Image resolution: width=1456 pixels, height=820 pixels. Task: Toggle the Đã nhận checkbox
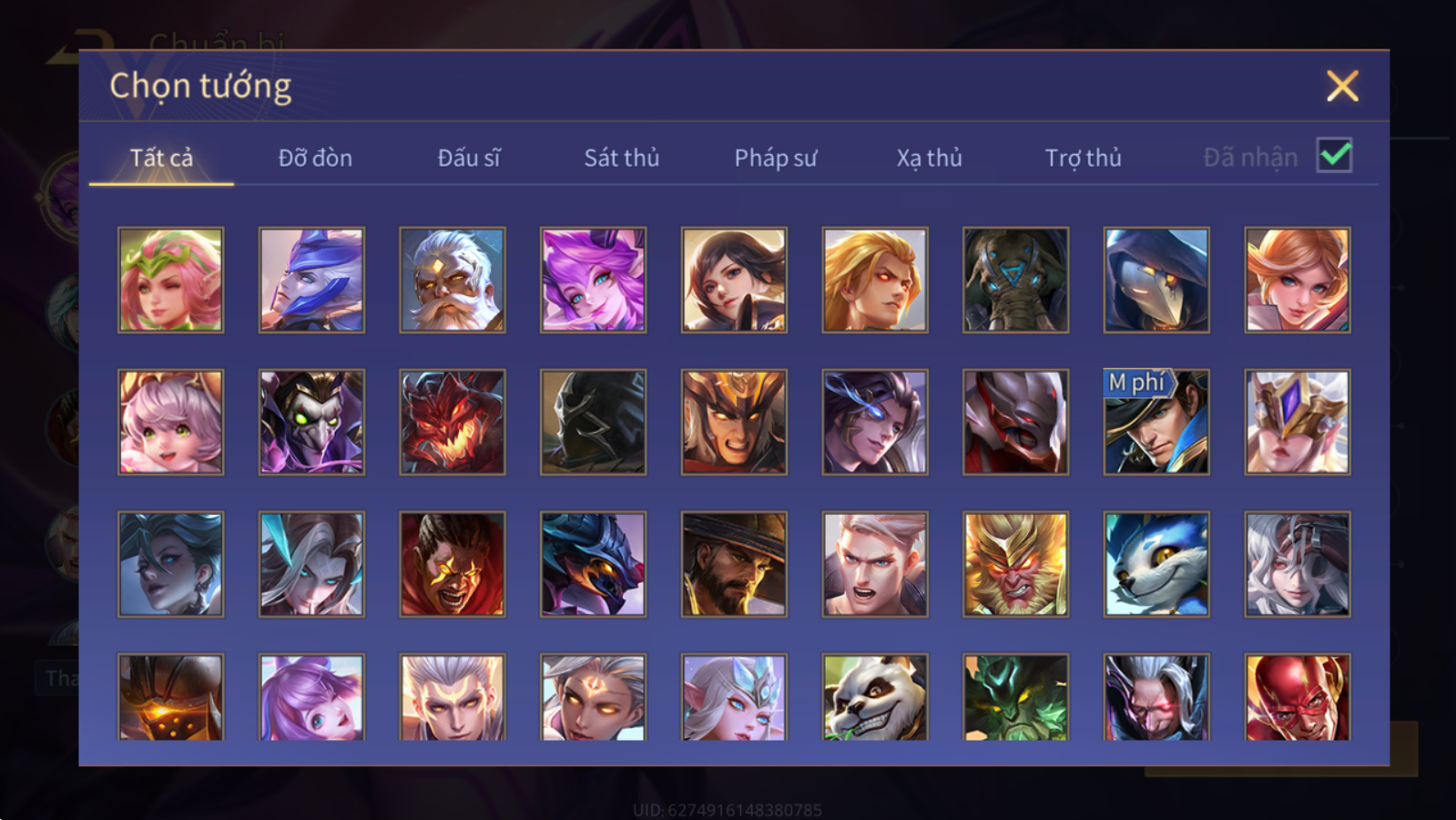click(1335, 156)
